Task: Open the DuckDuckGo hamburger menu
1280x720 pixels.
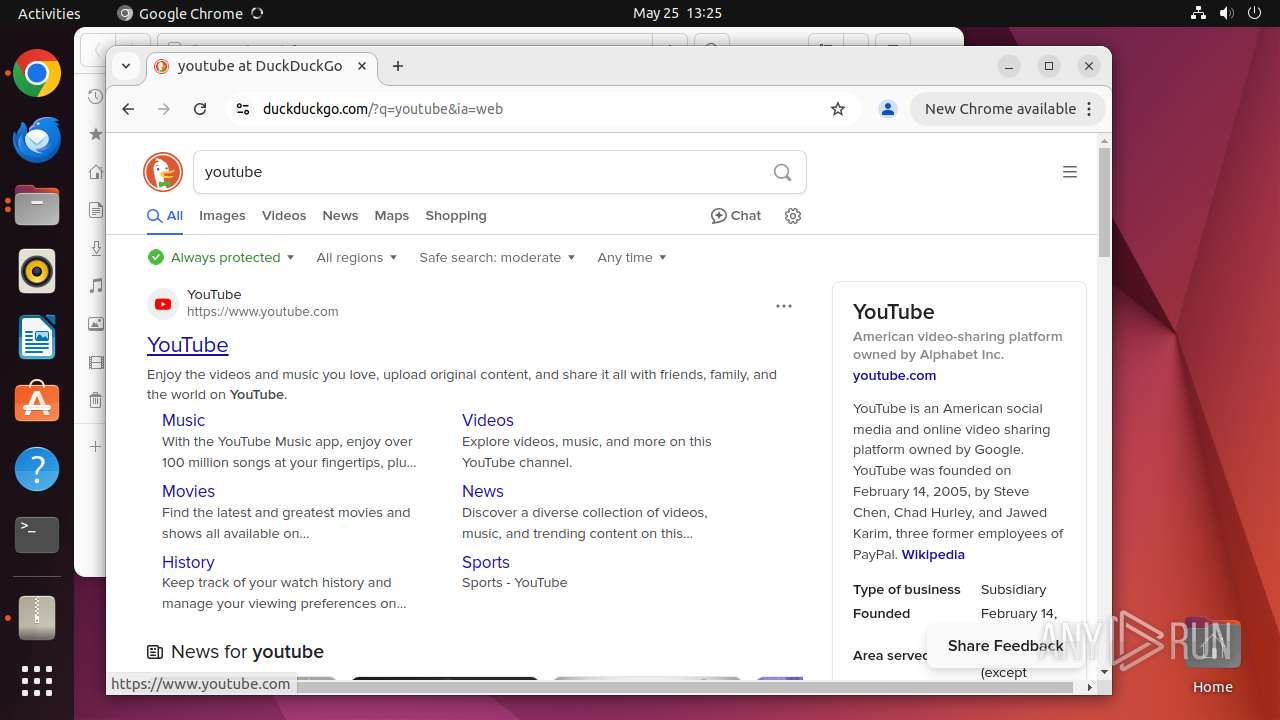Action: tap(1069, 172)
